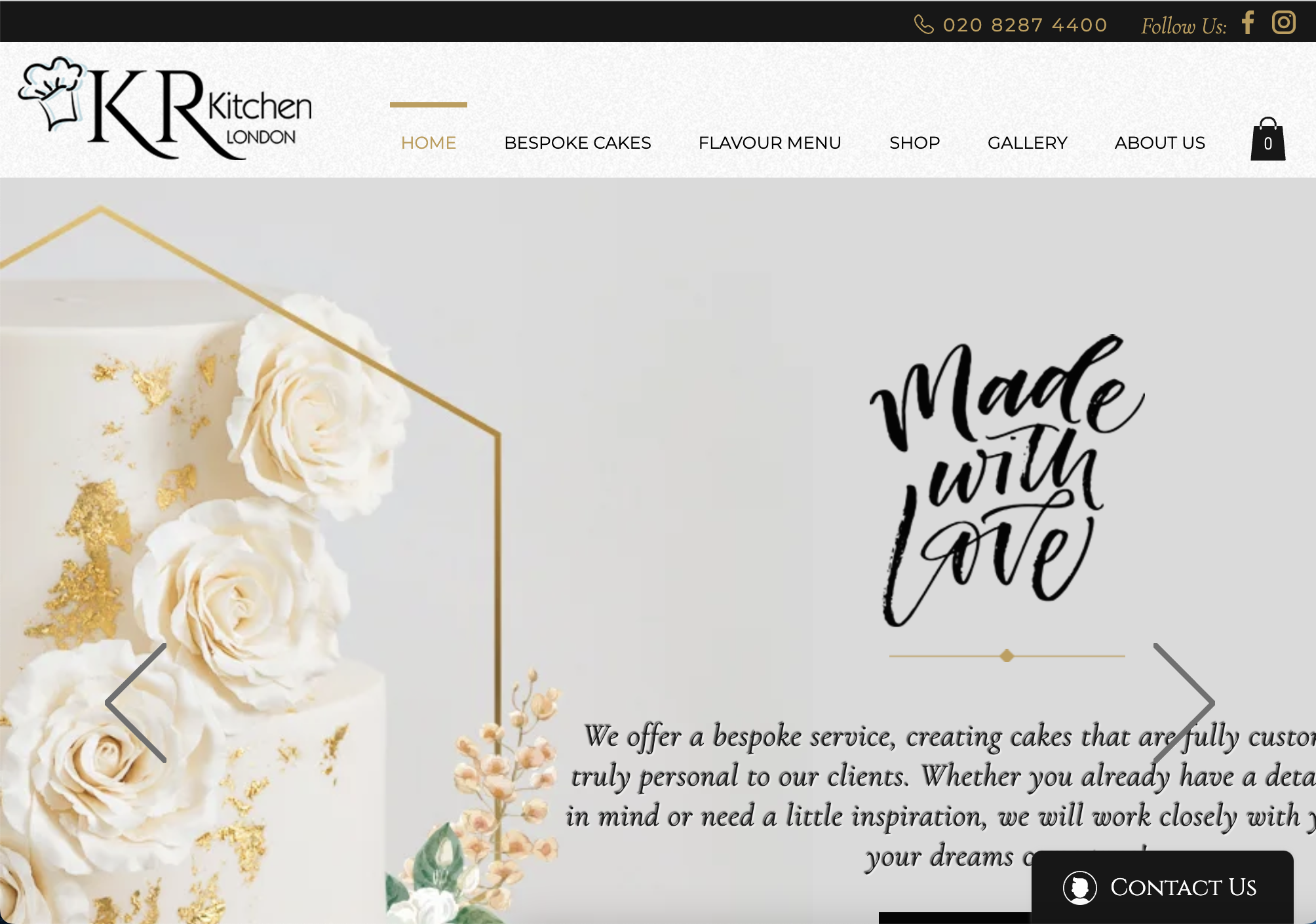The image size is (1316, 924).
Task: Open the Flavour Menu page
Action: coord(769,143)
